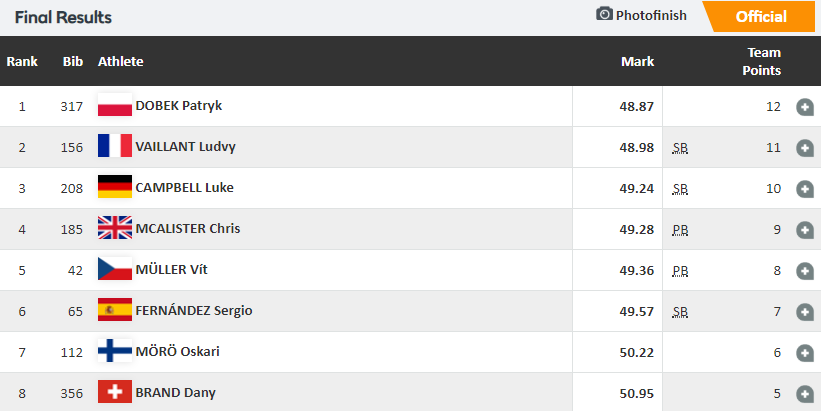Screen dimensions: 821x411
Task: Click the Poland flag icon
Action: point(115,105)
